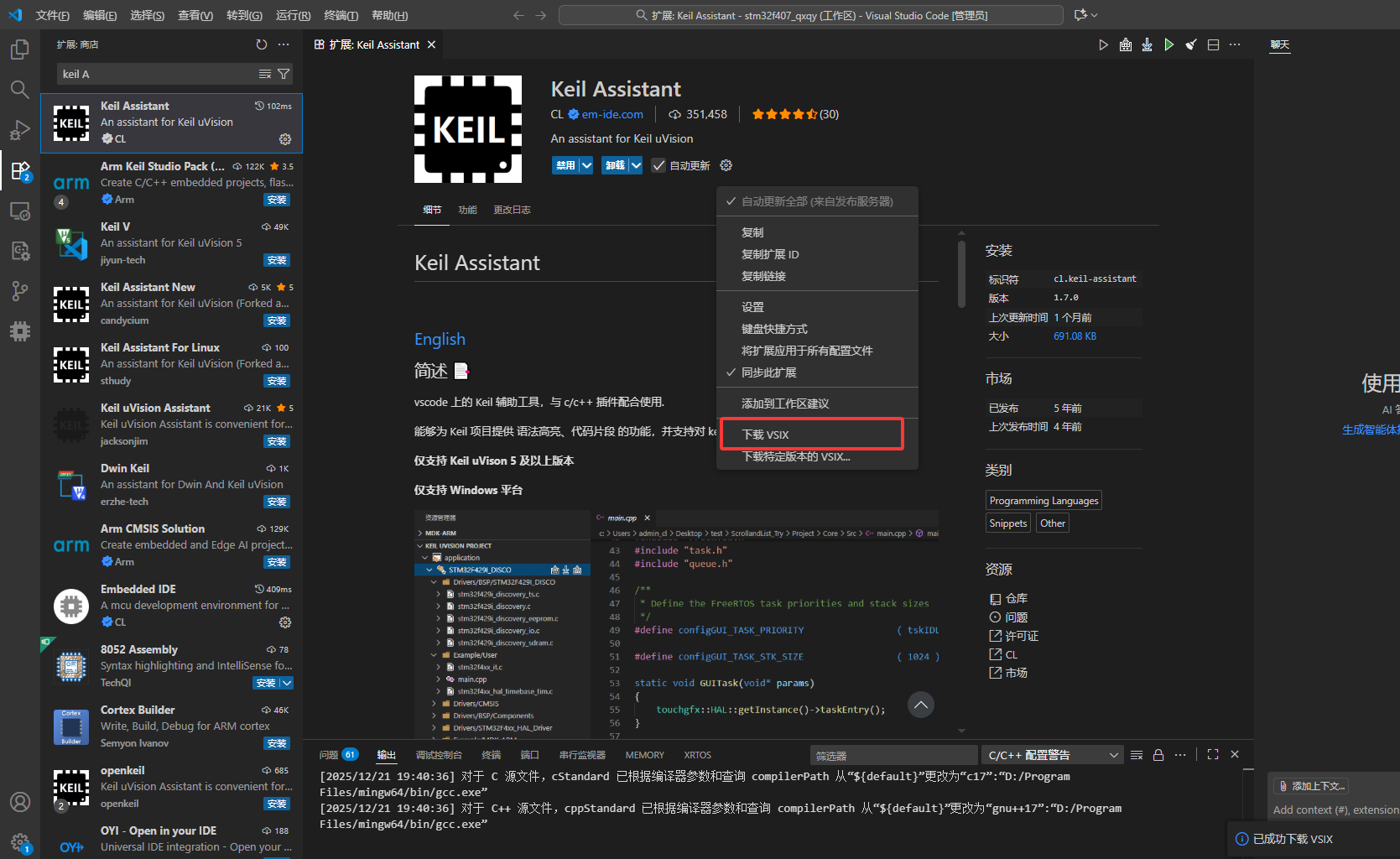This screenshot has height=859, width=1400.
Task: Open the extension settings gear beside auto update
Action: pos(726,165)
